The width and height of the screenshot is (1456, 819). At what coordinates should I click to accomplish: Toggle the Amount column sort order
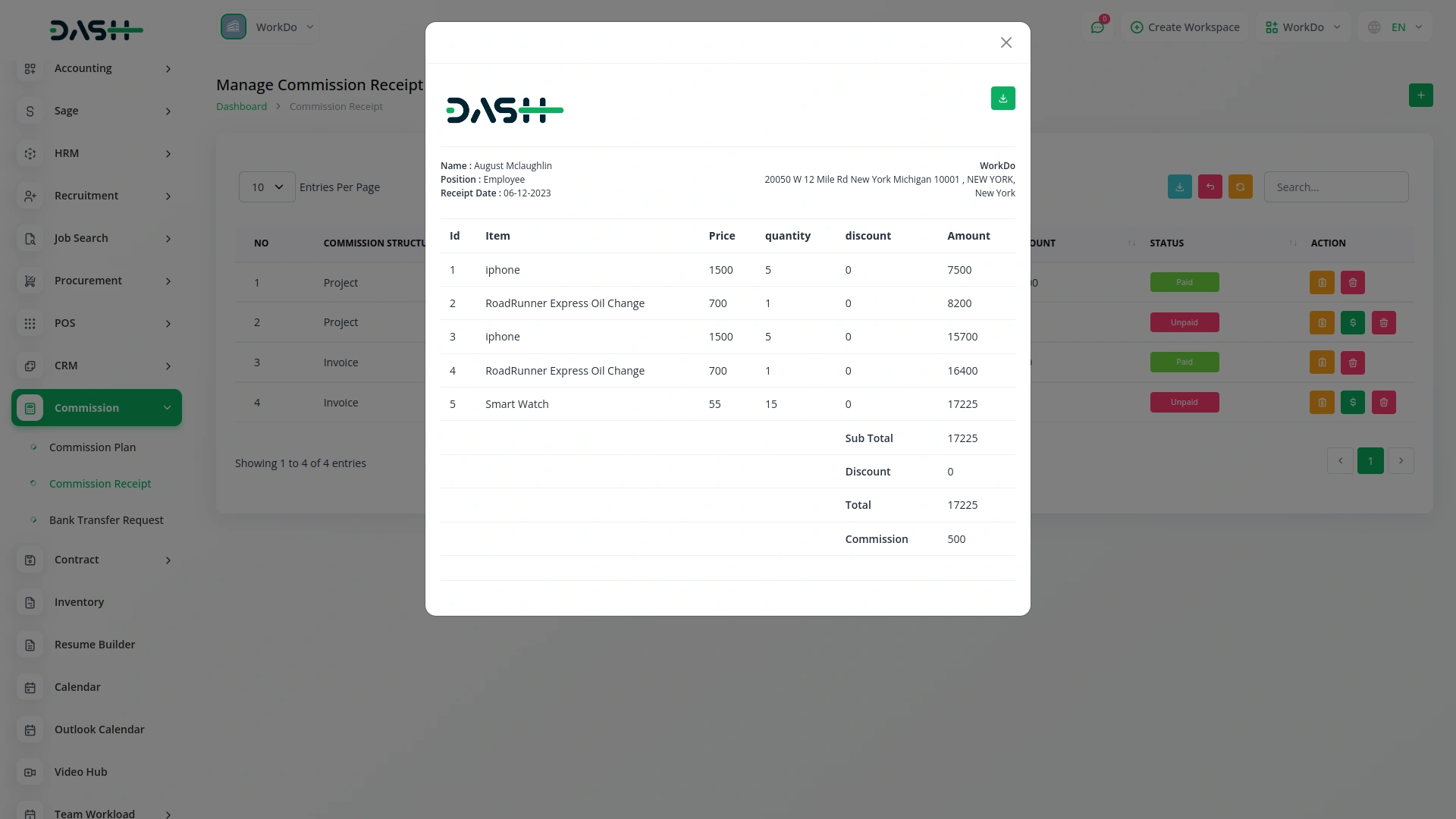tap(1131, 243)
